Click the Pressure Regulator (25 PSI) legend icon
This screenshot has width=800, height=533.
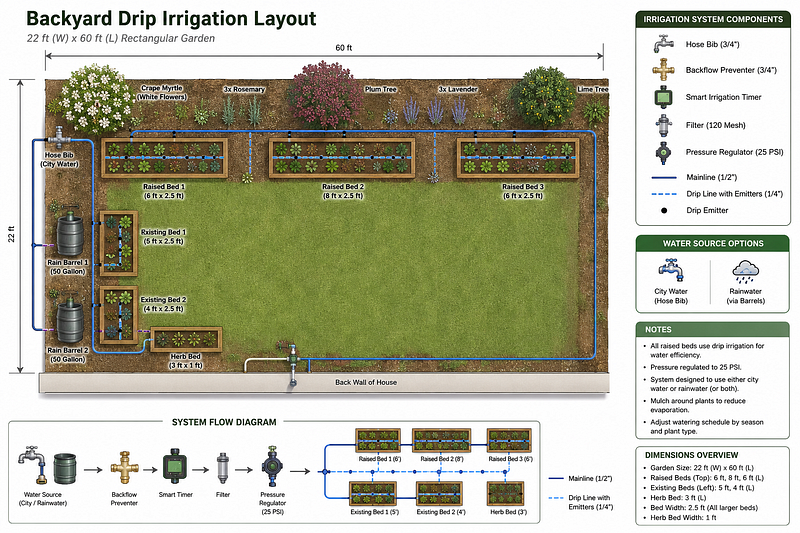point(663,152)
